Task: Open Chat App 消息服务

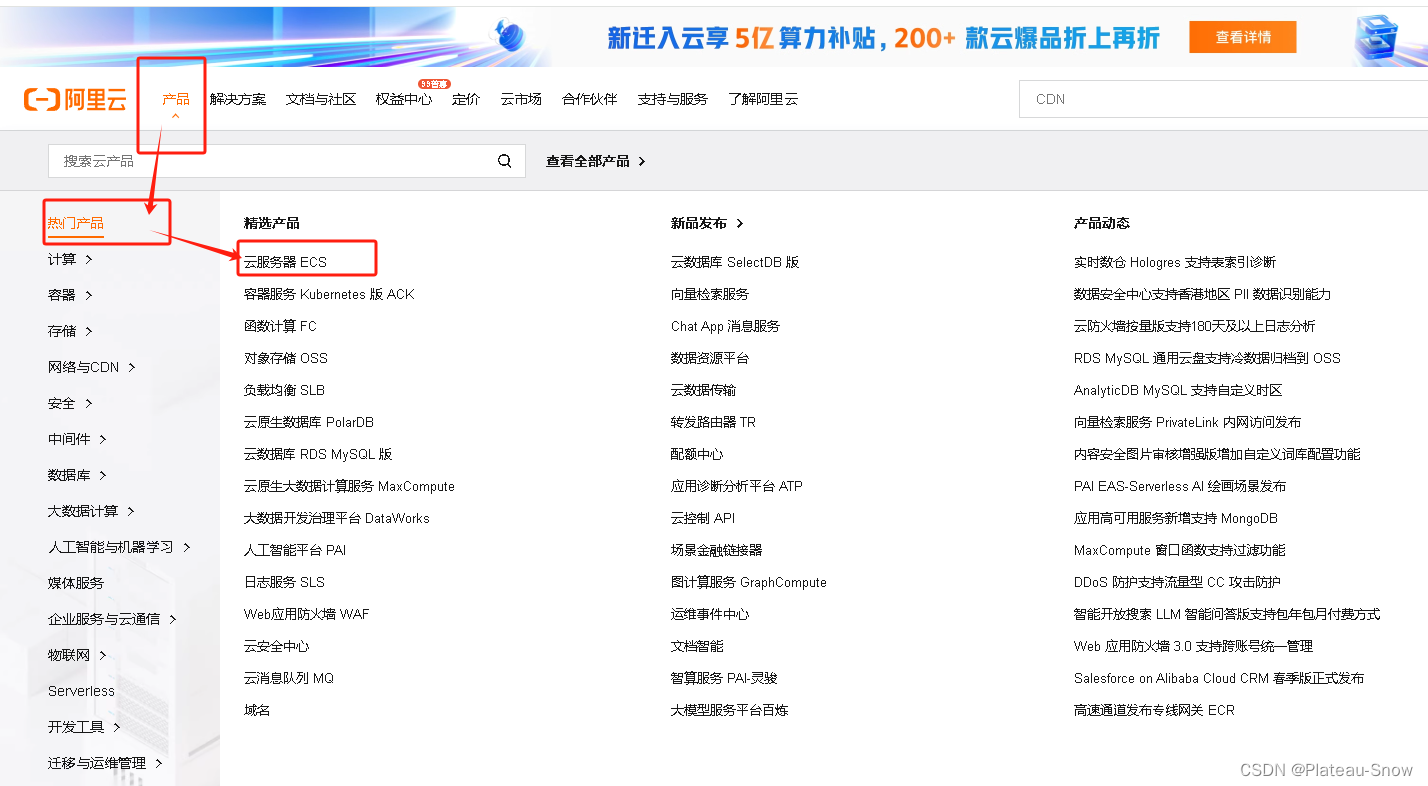Action: pyautogui.click(x=725, y=326)
